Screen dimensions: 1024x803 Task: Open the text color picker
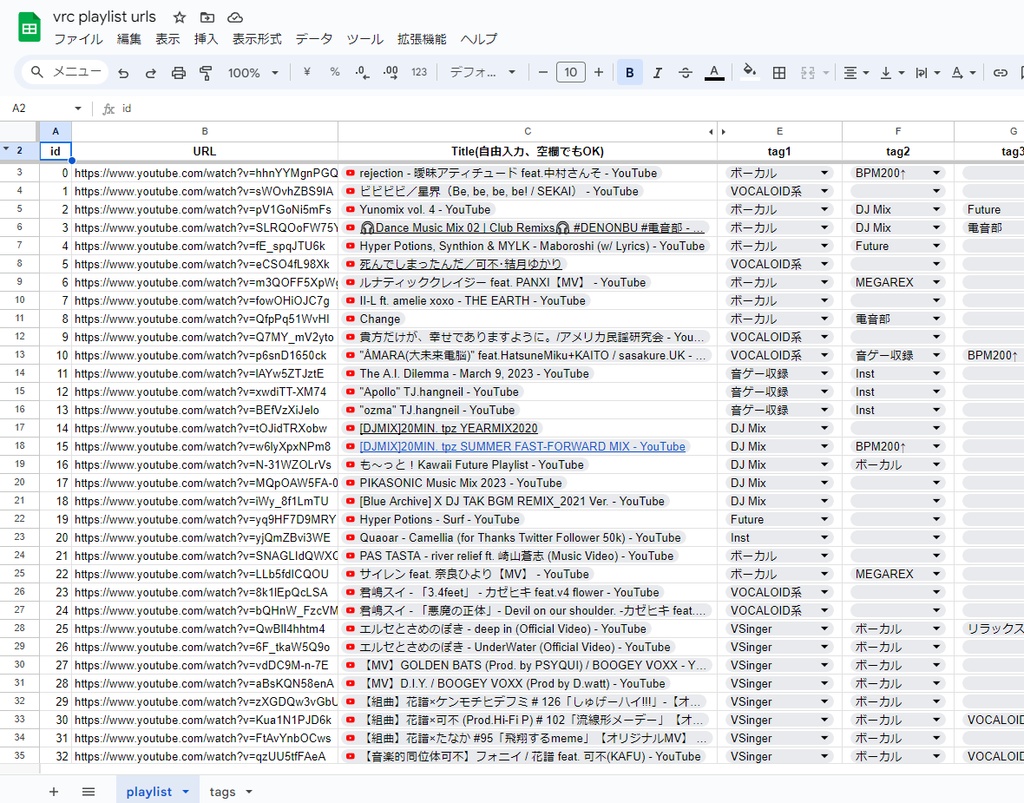coord(714,72)
